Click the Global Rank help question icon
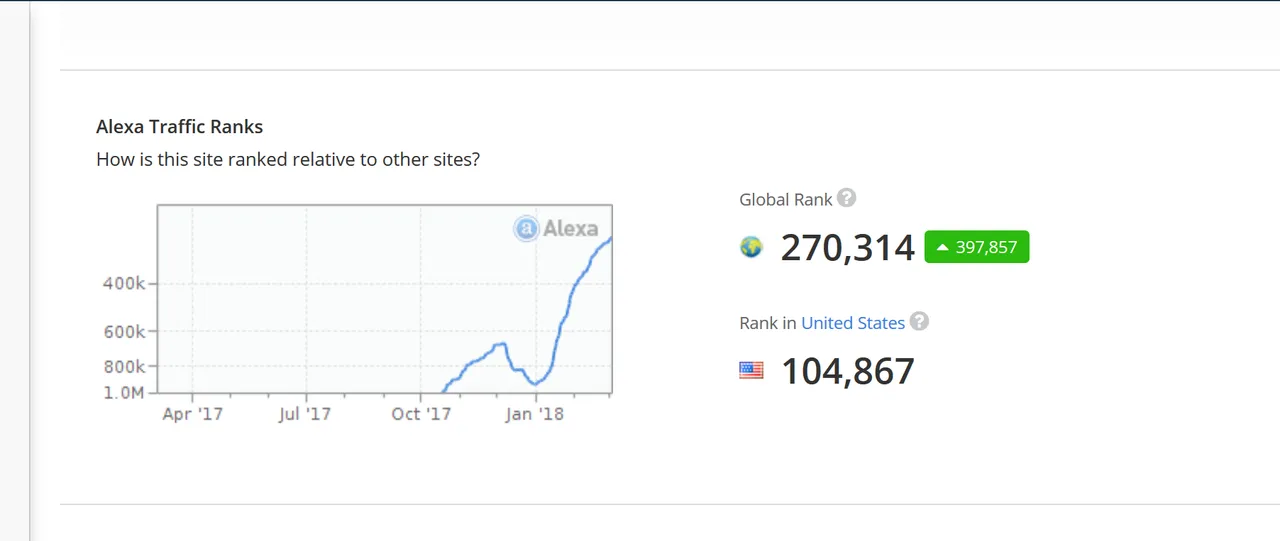 pyautogui.click(x=846, y=198)
